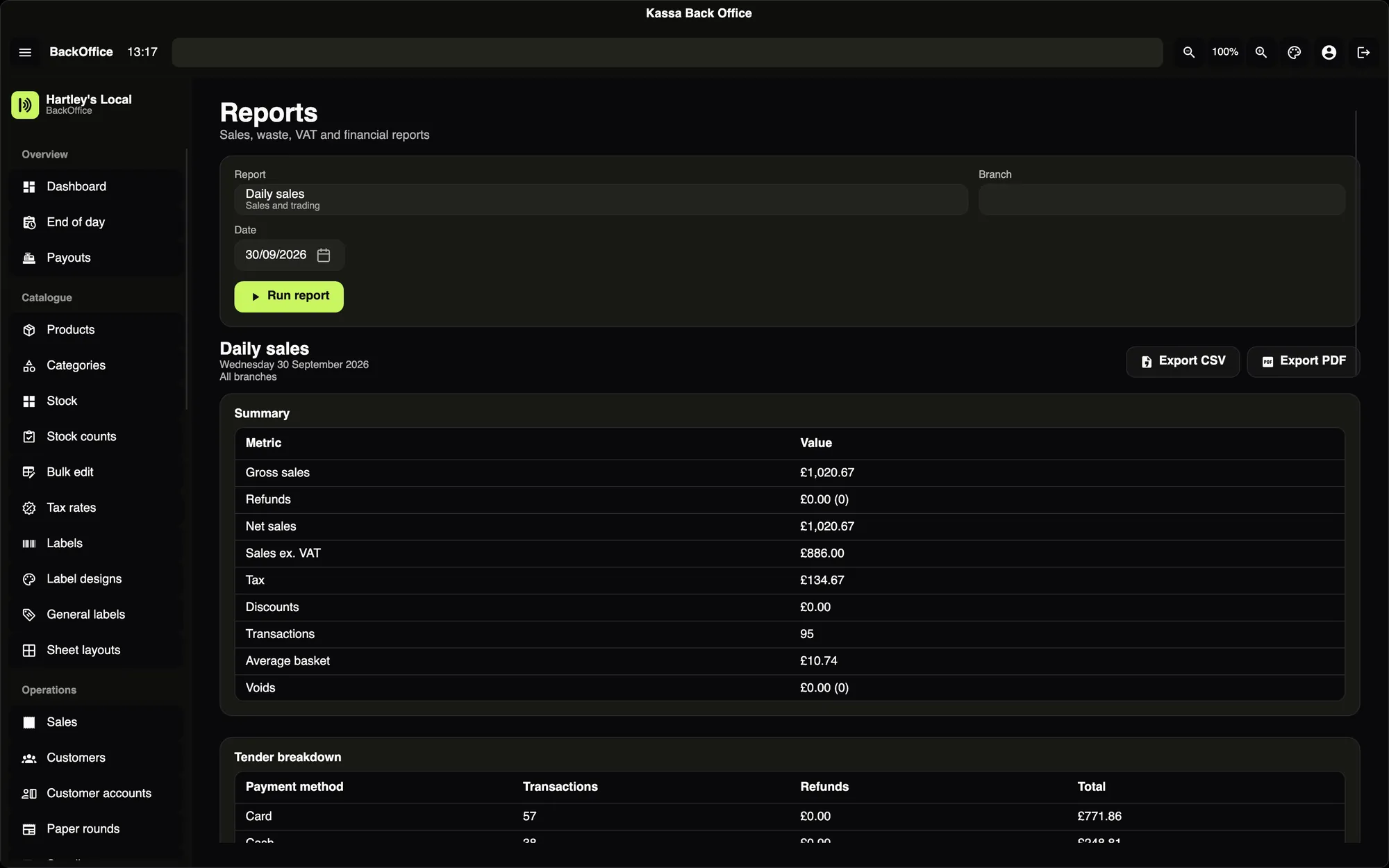
Task: Open the theme palette icon
Action: click(x=1295, y=52)
